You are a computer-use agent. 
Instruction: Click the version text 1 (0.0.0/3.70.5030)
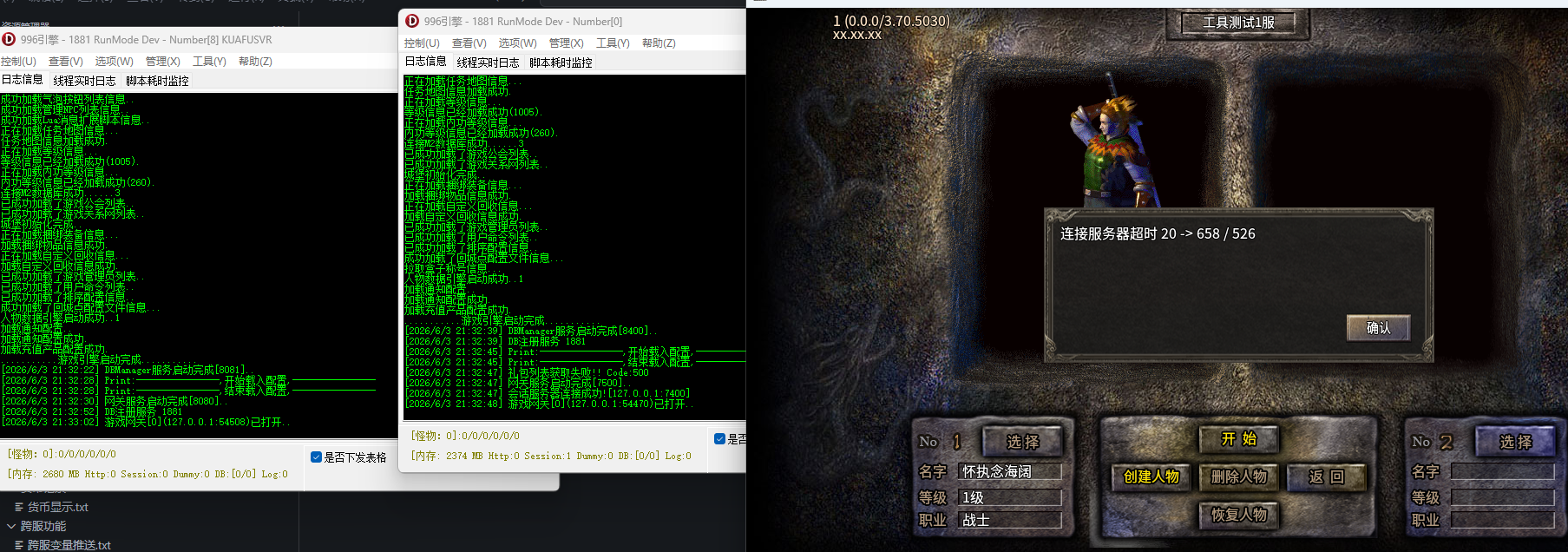tap(891, 21)
